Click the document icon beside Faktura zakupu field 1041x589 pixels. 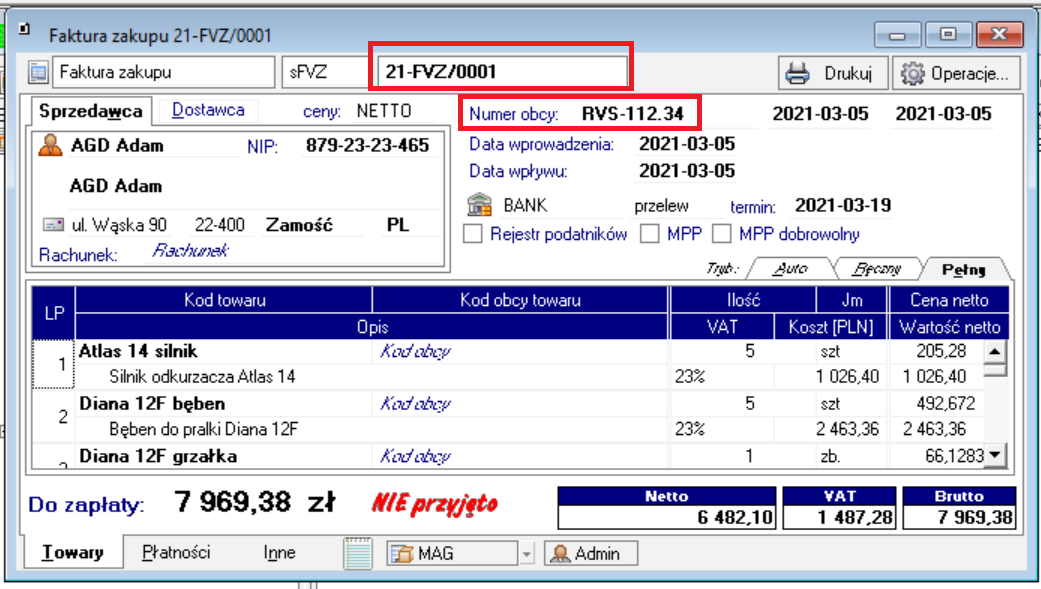(39, 73)
